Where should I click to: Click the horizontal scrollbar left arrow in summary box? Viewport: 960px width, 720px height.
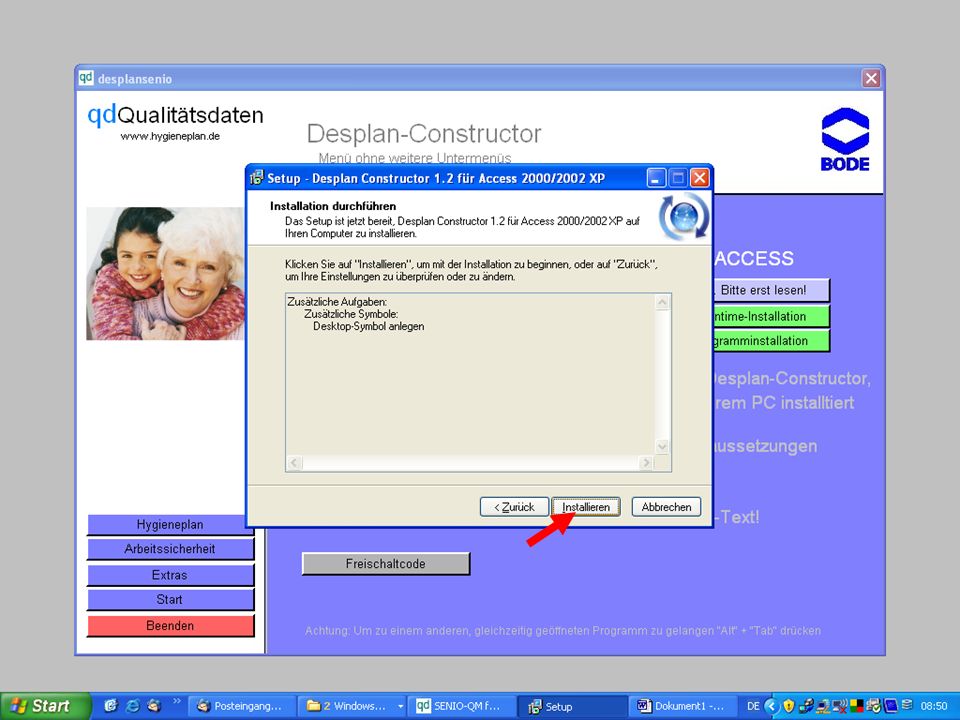[x=294, y=463]
